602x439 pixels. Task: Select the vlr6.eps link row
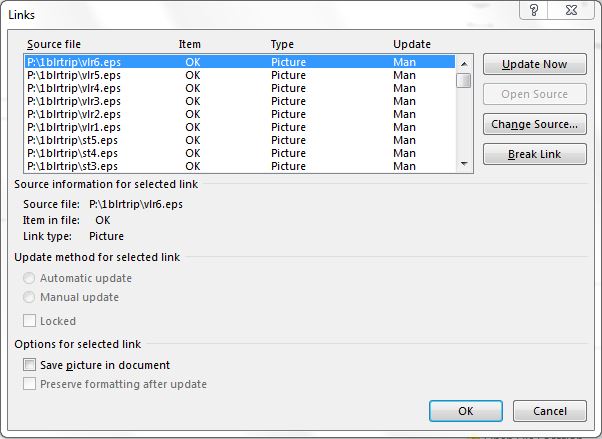[x=240, y=62]
